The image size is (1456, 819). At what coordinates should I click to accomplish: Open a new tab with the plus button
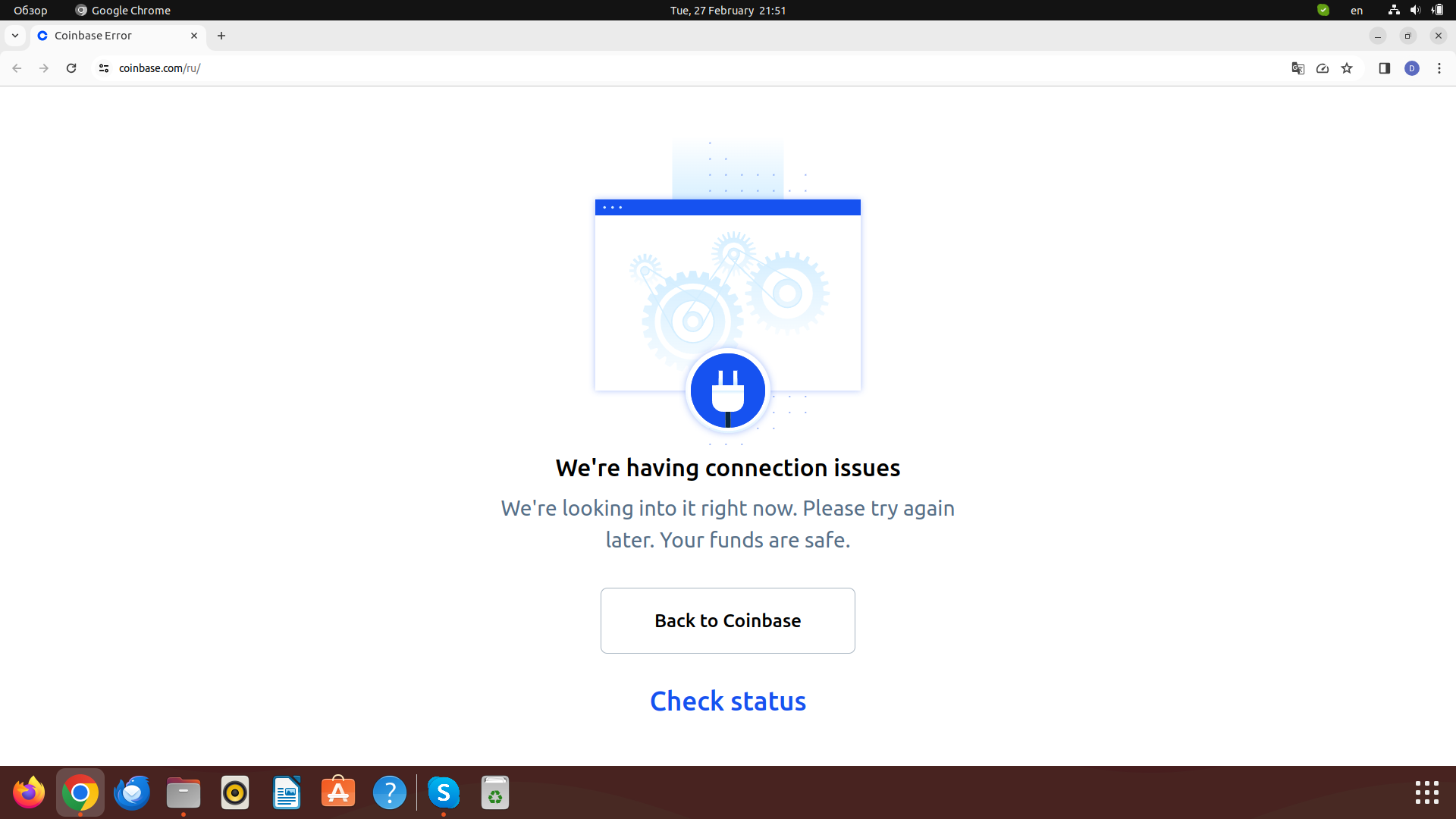[x=221, y=36]
